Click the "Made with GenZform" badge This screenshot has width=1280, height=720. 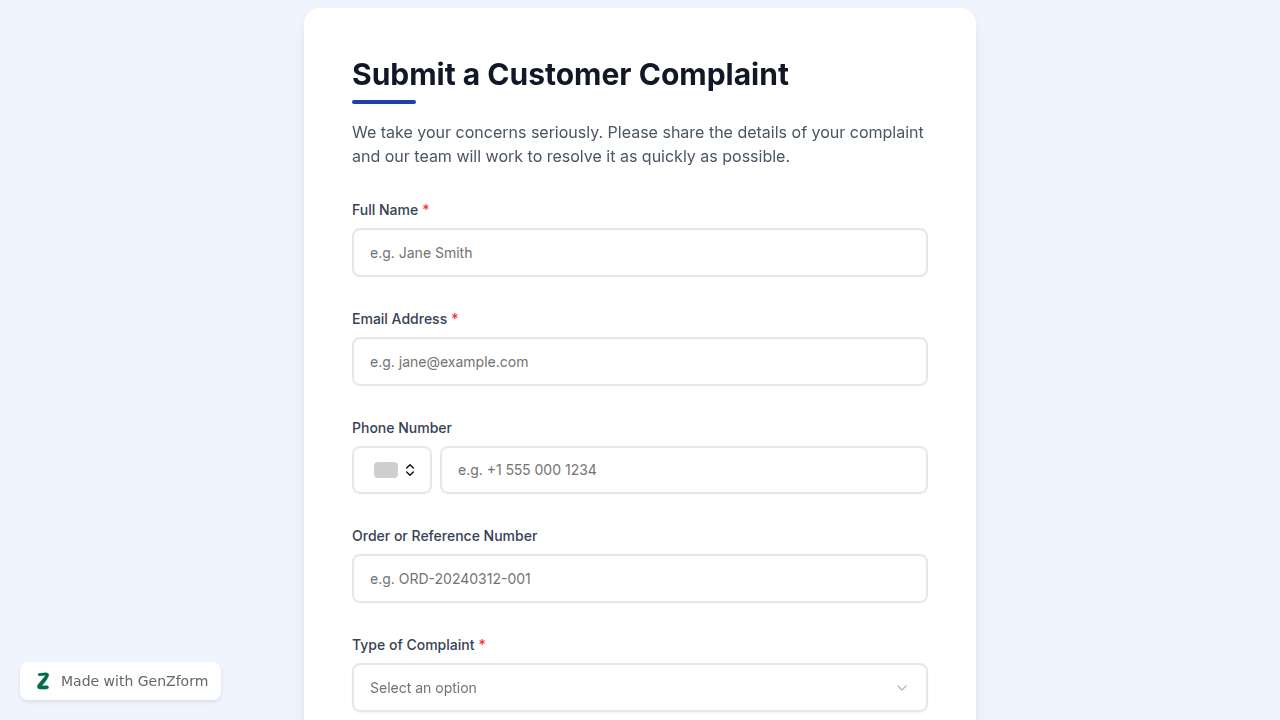click(x=120, y=681)
